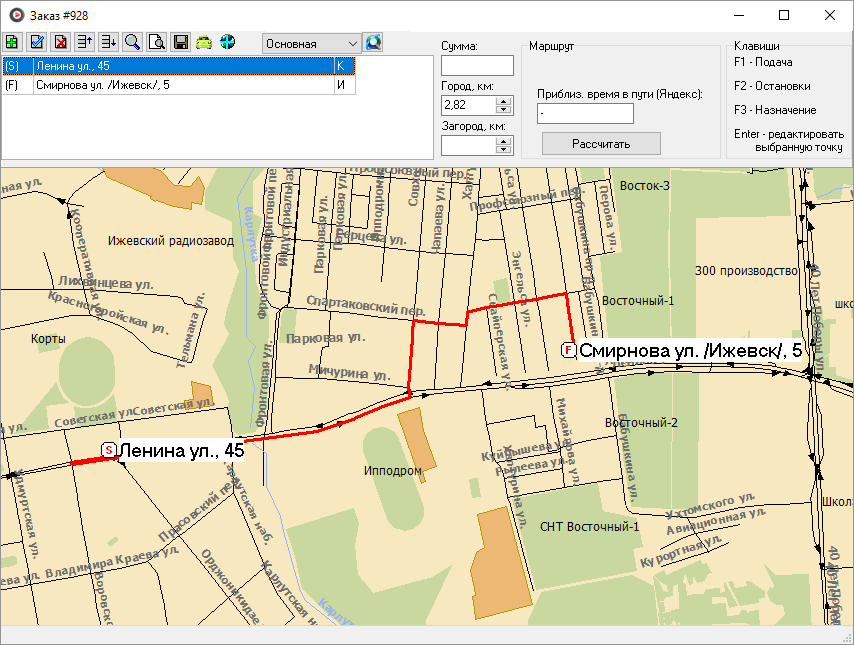The height and width of the screenshot is (645, 854).
Task: Move selected point up in list
Action: [x=84, y=43]
